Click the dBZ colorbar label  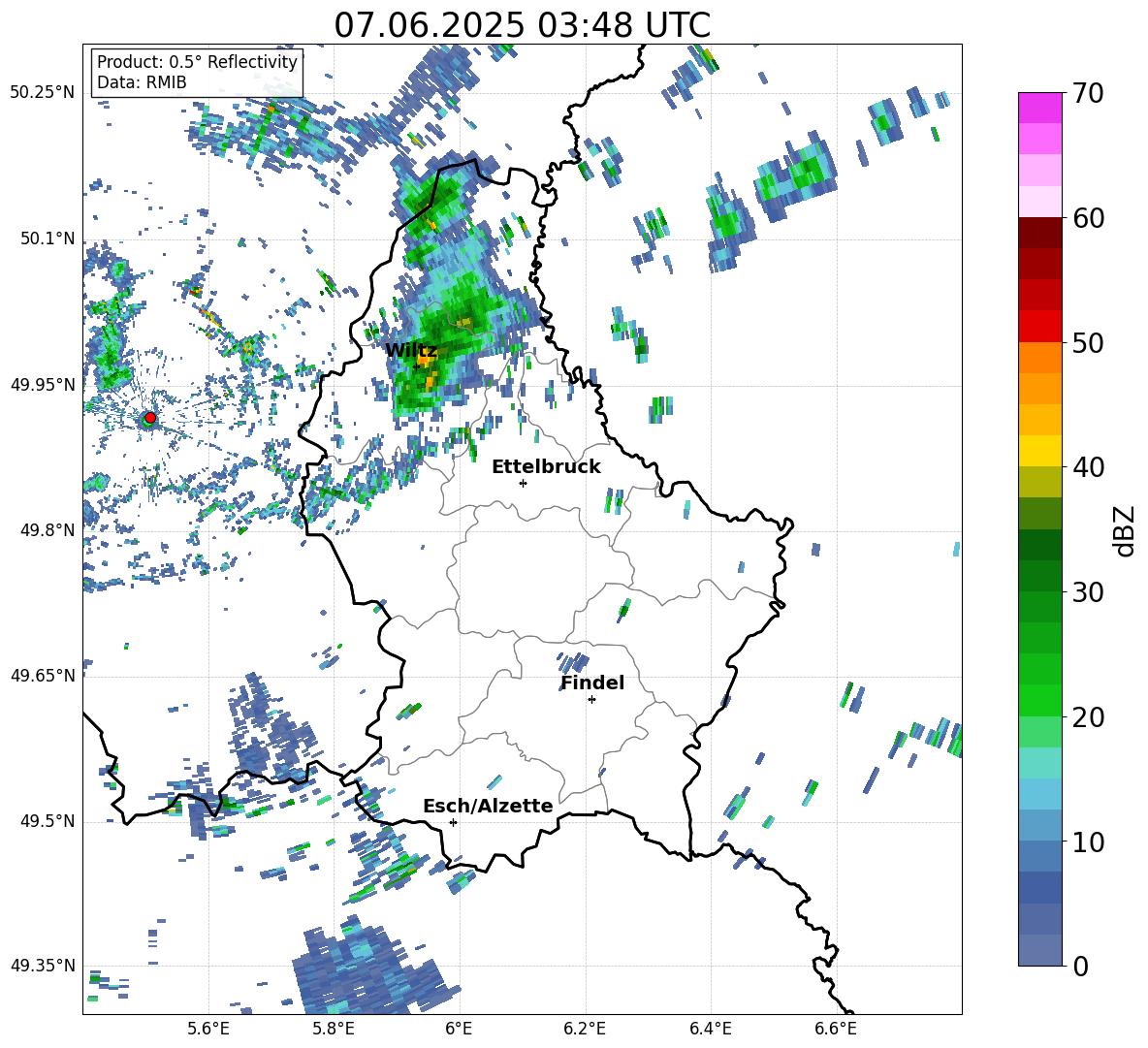pyautogui.click(x=1126, y=530)
